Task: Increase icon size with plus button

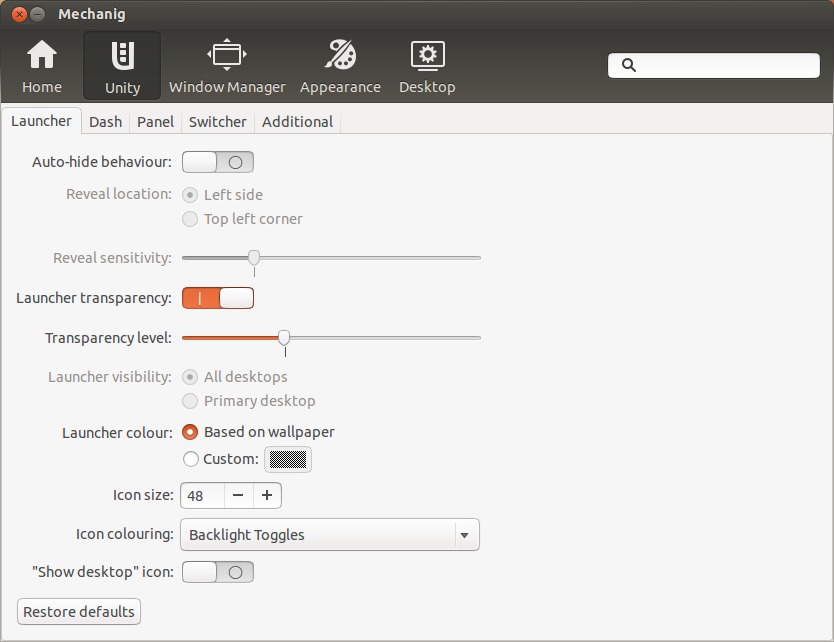Action: tap(267, 496)
